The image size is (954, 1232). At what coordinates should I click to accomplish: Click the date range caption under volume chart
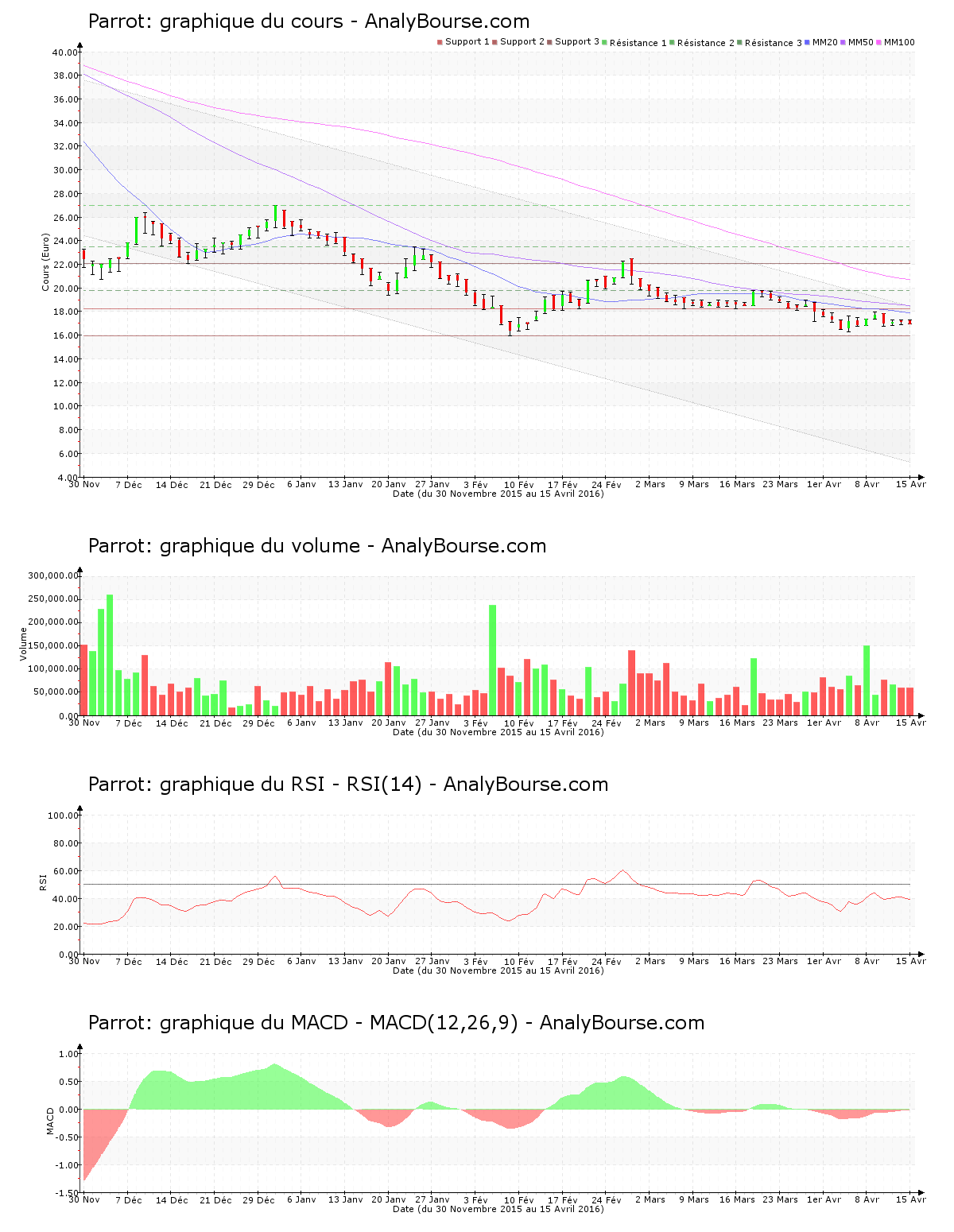pyautogui.click(x=498, y=732)
